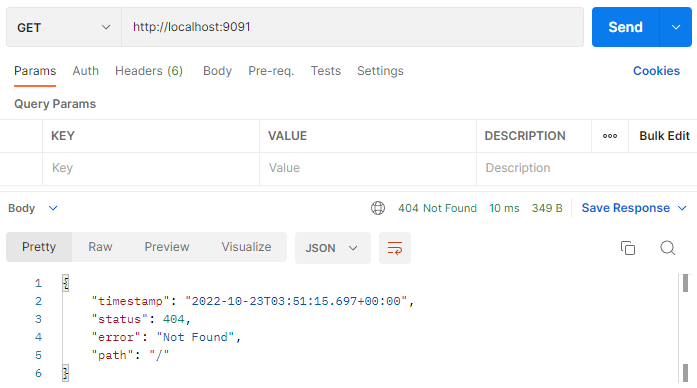Select the Raw response view
Screen dimensions: 697x388
click(x=100, y=247)
